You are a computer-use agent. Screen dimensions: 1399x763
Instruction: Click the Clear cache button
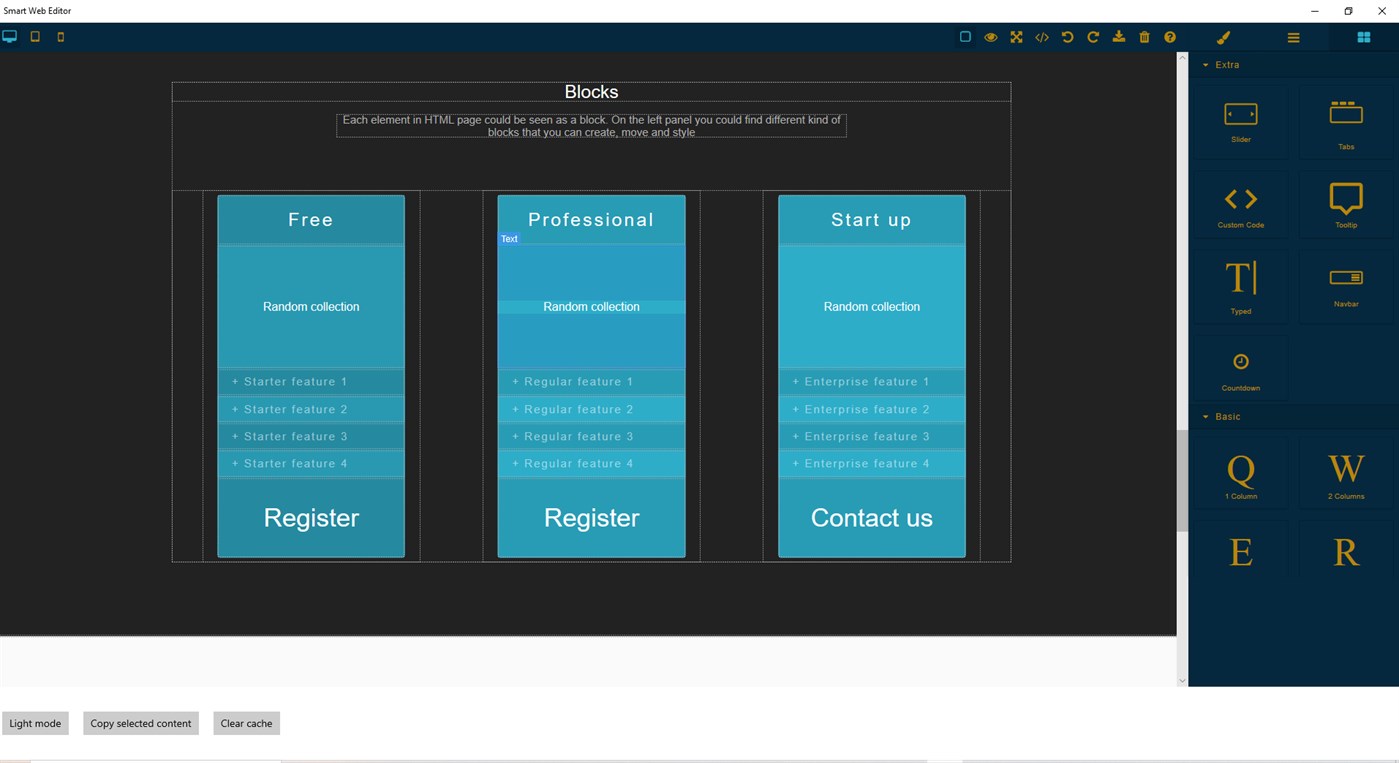click(246, 723)
